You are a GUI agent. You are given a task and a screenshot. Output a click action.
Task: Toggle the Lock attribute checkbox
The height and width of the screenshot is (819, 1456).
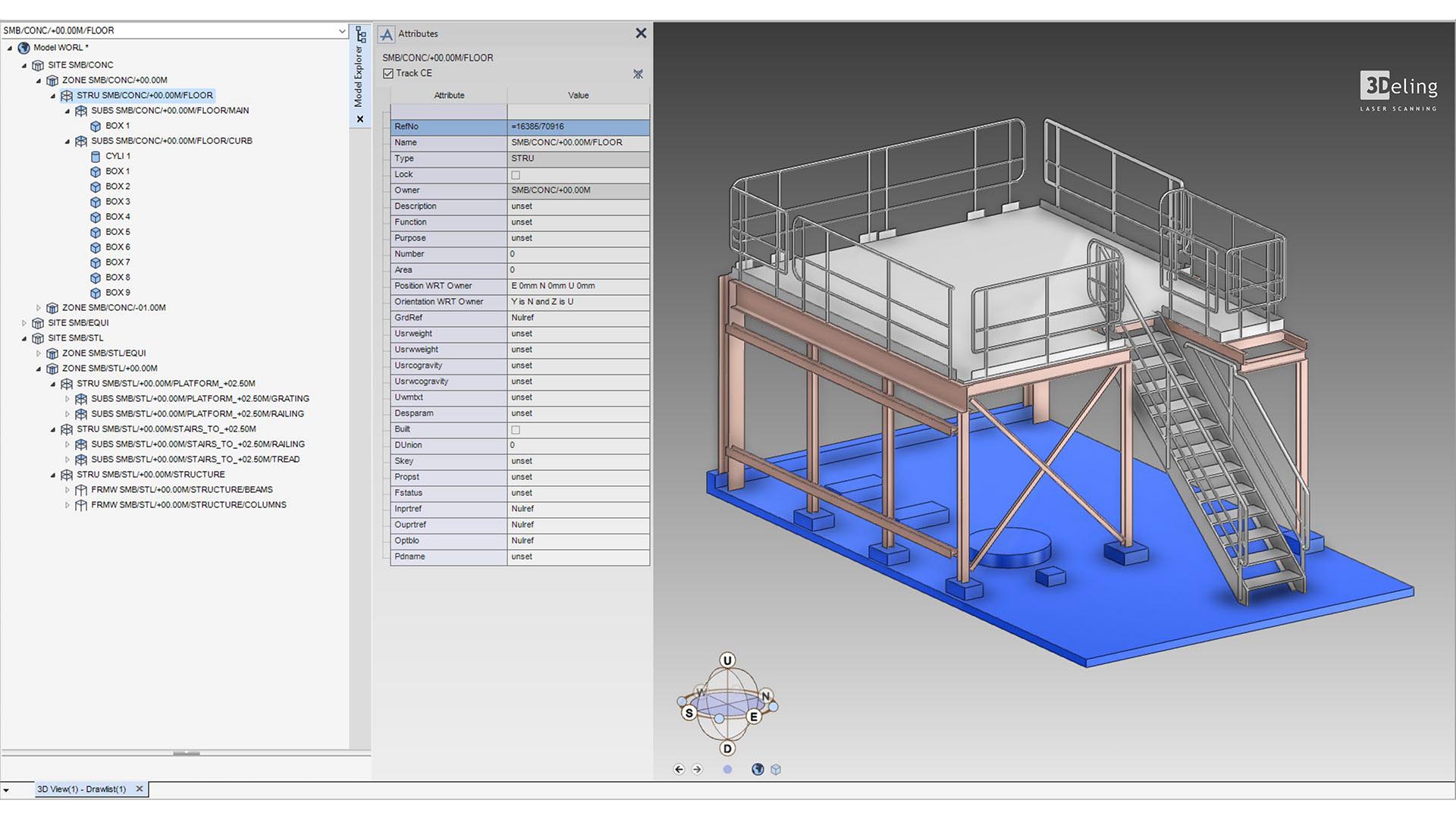click(x=516, y=175)
